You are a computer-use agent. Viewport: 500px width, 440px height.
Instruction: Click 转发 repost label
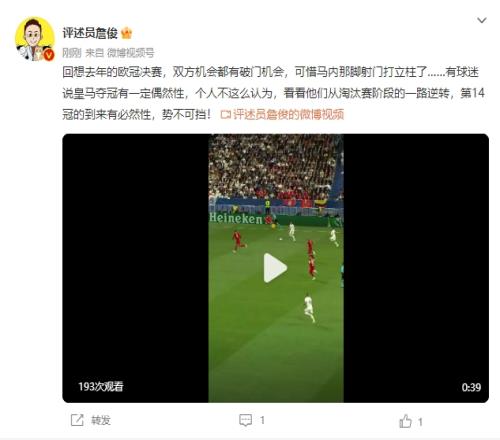pos(101,420)
